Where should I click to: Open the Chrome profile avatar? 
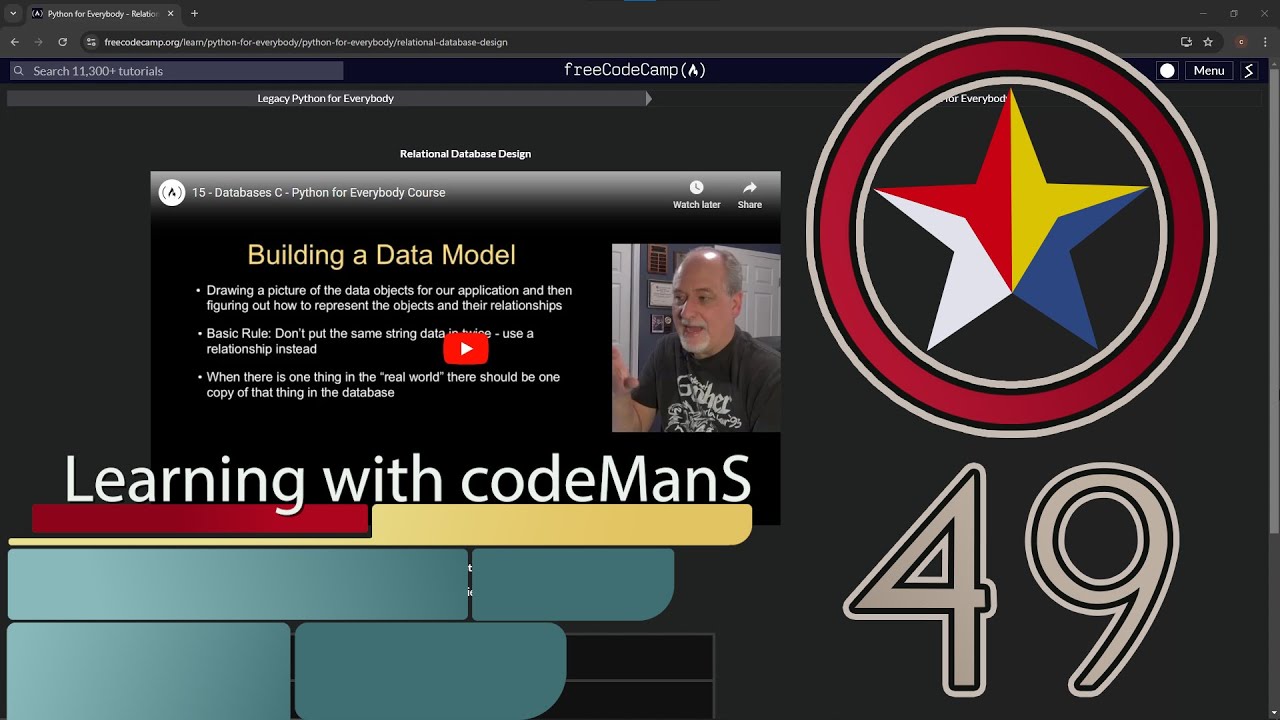pyautogui.click(x=1241, y=42)
